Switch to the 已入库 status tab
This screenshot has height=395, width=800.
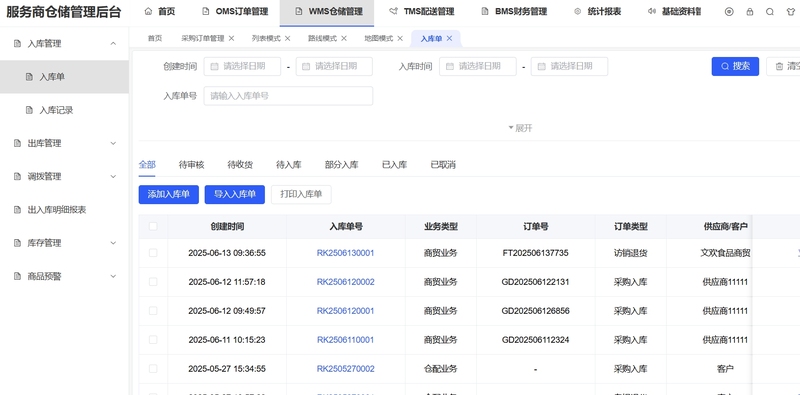coord(394,165)
